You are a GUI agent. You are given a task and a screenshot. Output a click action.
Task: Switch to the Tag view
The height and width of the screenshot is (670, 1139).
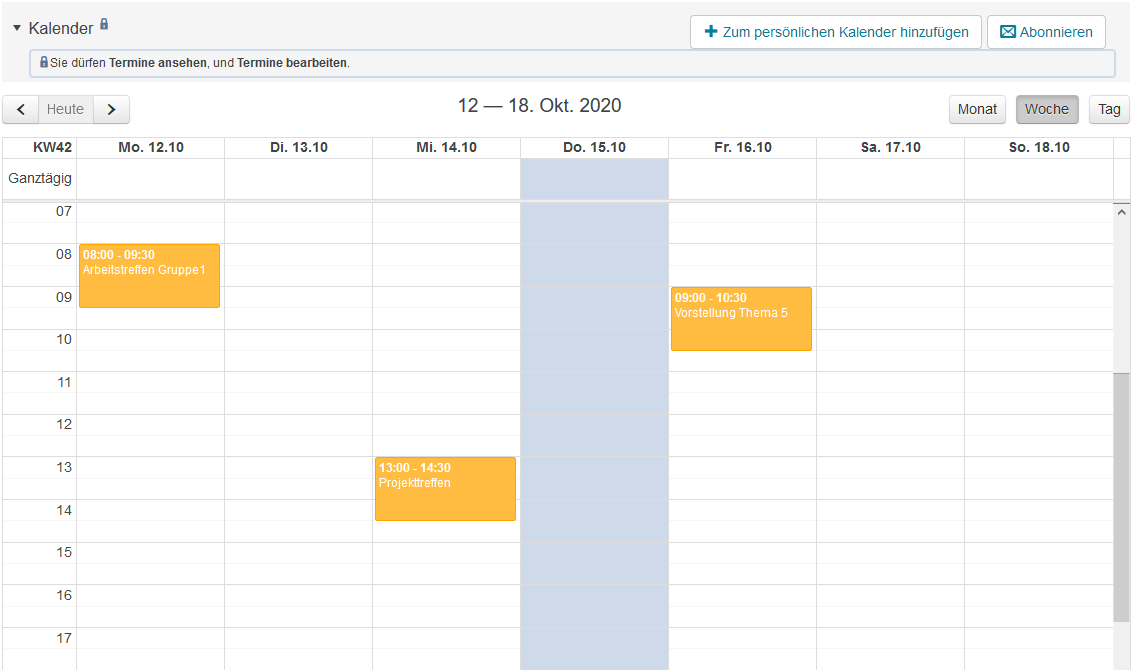click(x=1109, y=109)
